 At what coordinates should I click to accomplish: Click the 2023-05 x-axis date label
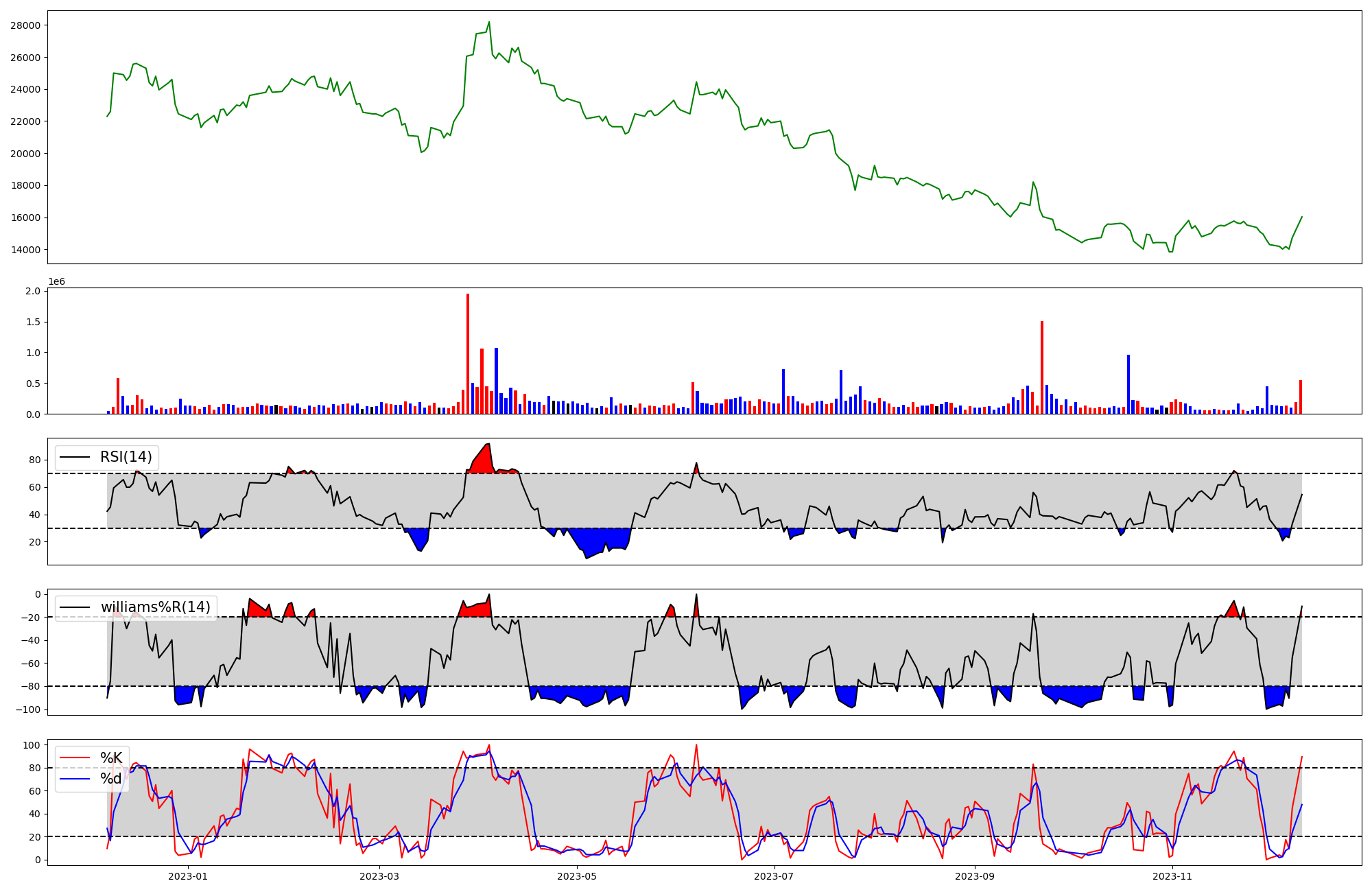[577, 876]
